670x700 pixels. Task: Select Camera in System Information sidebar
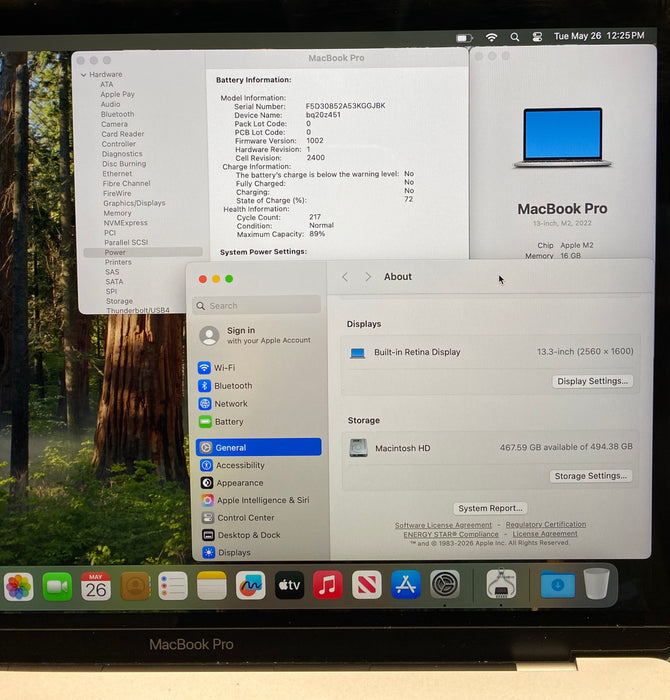[114, 124]
